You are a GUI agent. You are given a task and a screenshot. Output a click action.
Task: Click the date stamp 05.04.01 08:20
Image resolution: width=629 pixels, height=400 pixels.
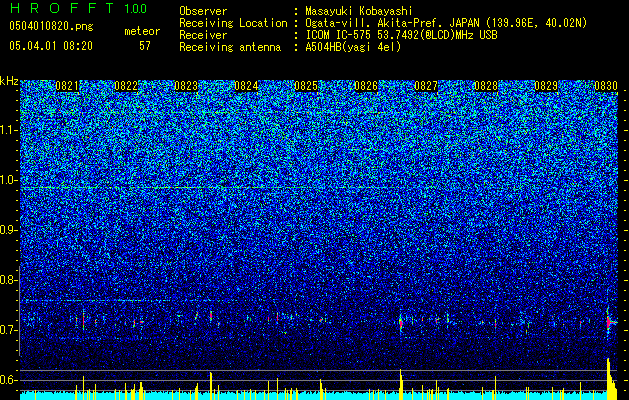(51, 46)
